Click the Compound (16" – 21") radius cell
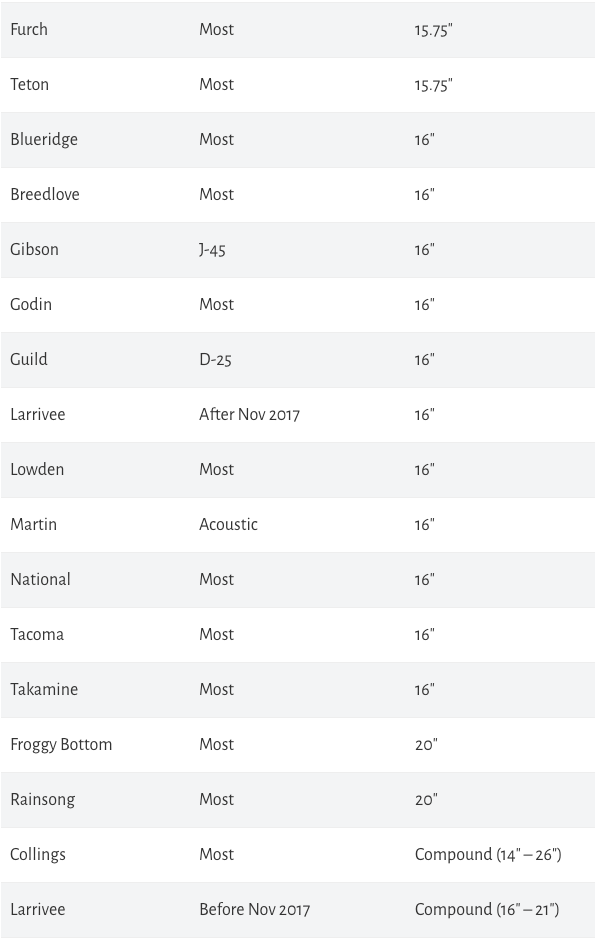The width and height of the screenshot is (597, 941). 487,910
